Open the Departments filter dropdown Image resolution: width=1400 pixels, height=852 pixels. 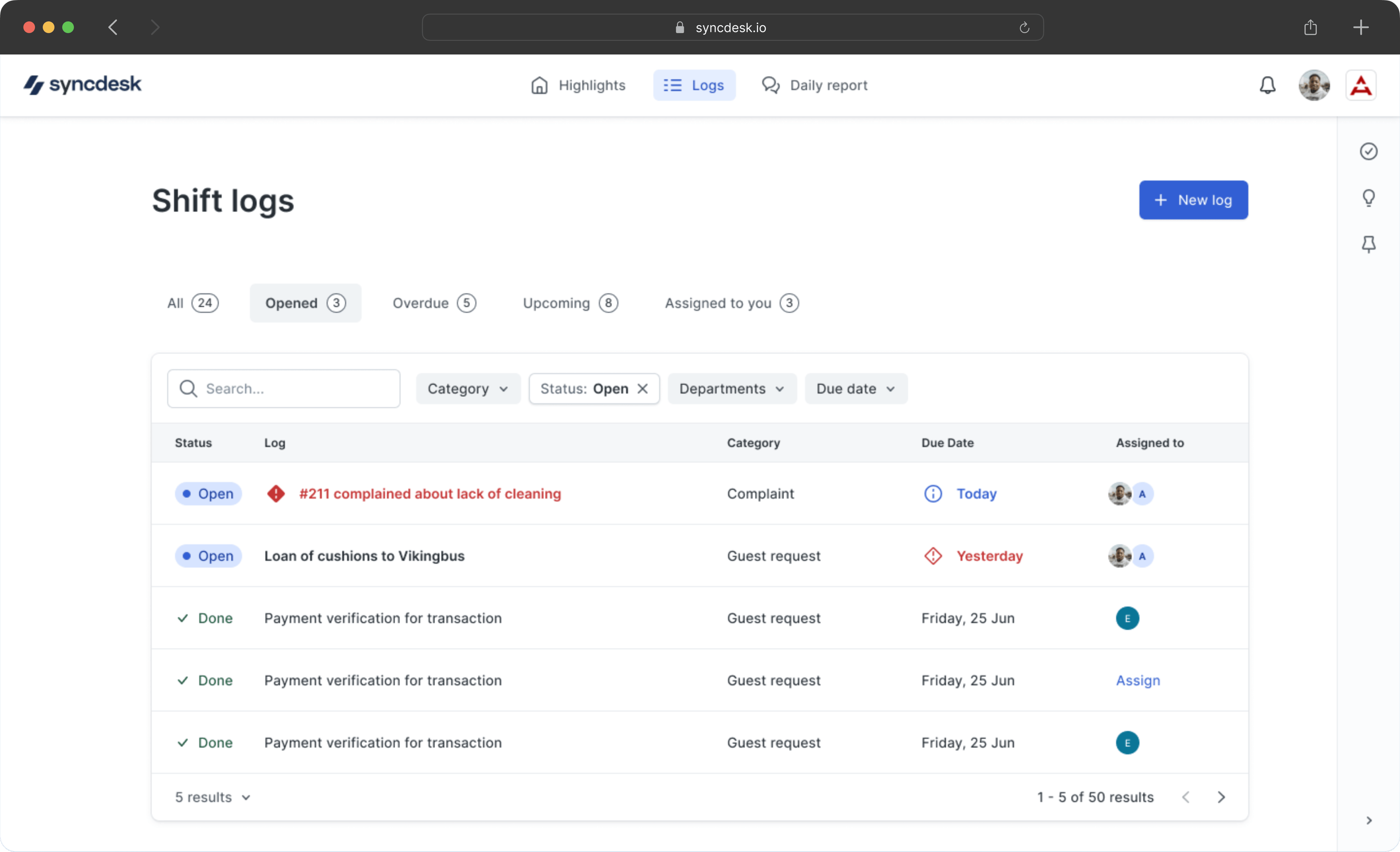[x=731, y=389]
